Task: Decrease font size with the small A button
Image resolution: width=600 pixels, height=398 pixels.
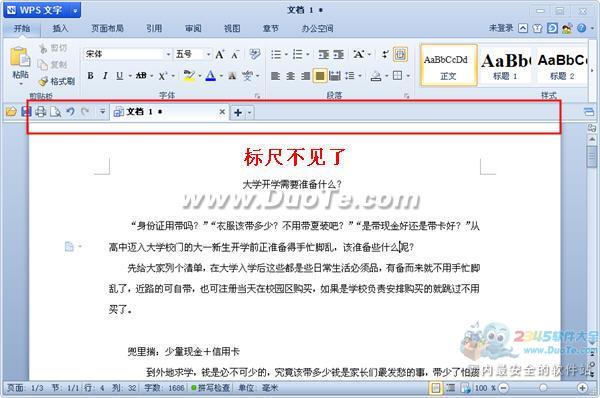Action: (x=235, y=54)
